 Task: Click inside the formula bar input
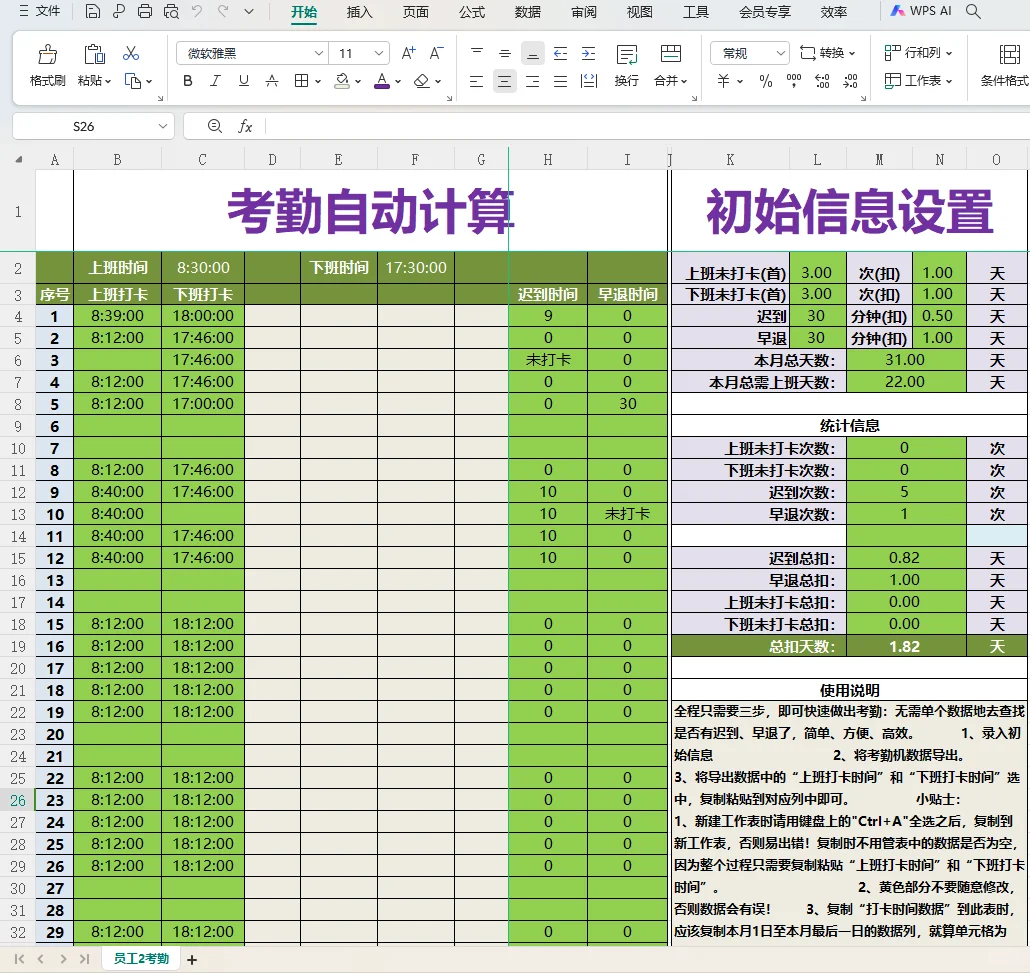pyautogui.click(x=647, y=126)
